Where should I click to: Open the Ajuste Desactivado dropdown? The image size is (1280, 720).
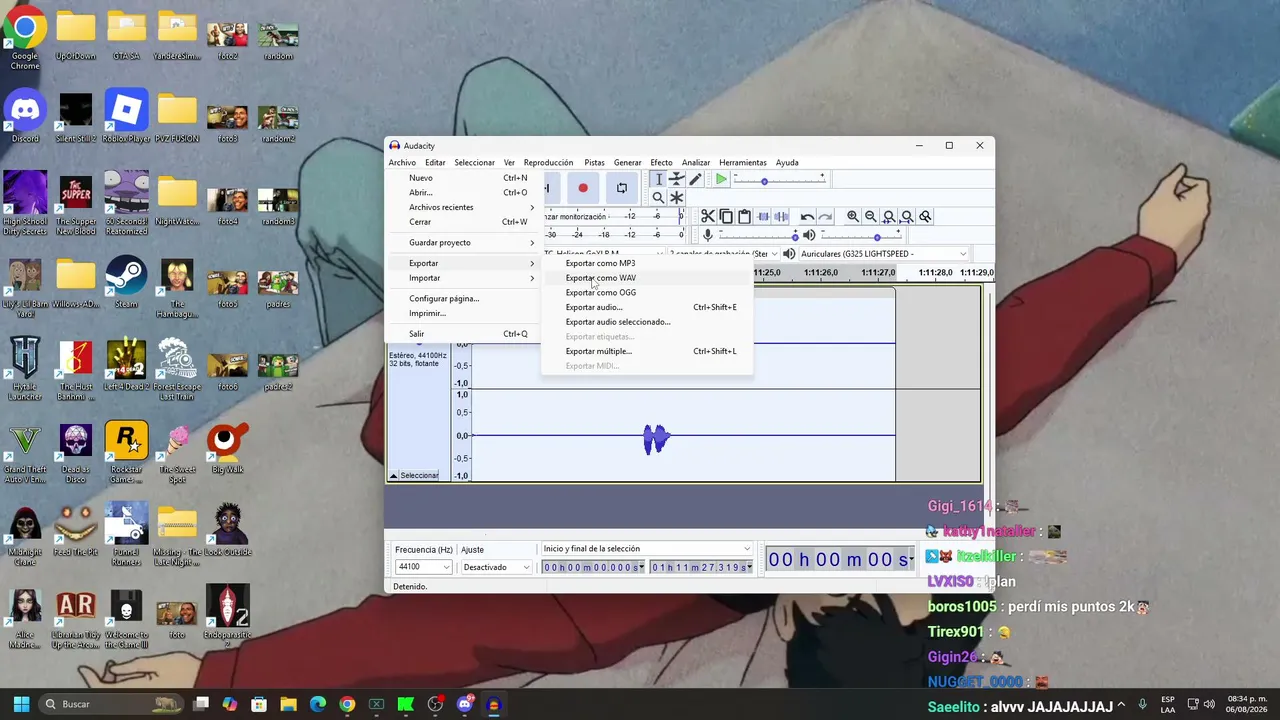[497, 567]
